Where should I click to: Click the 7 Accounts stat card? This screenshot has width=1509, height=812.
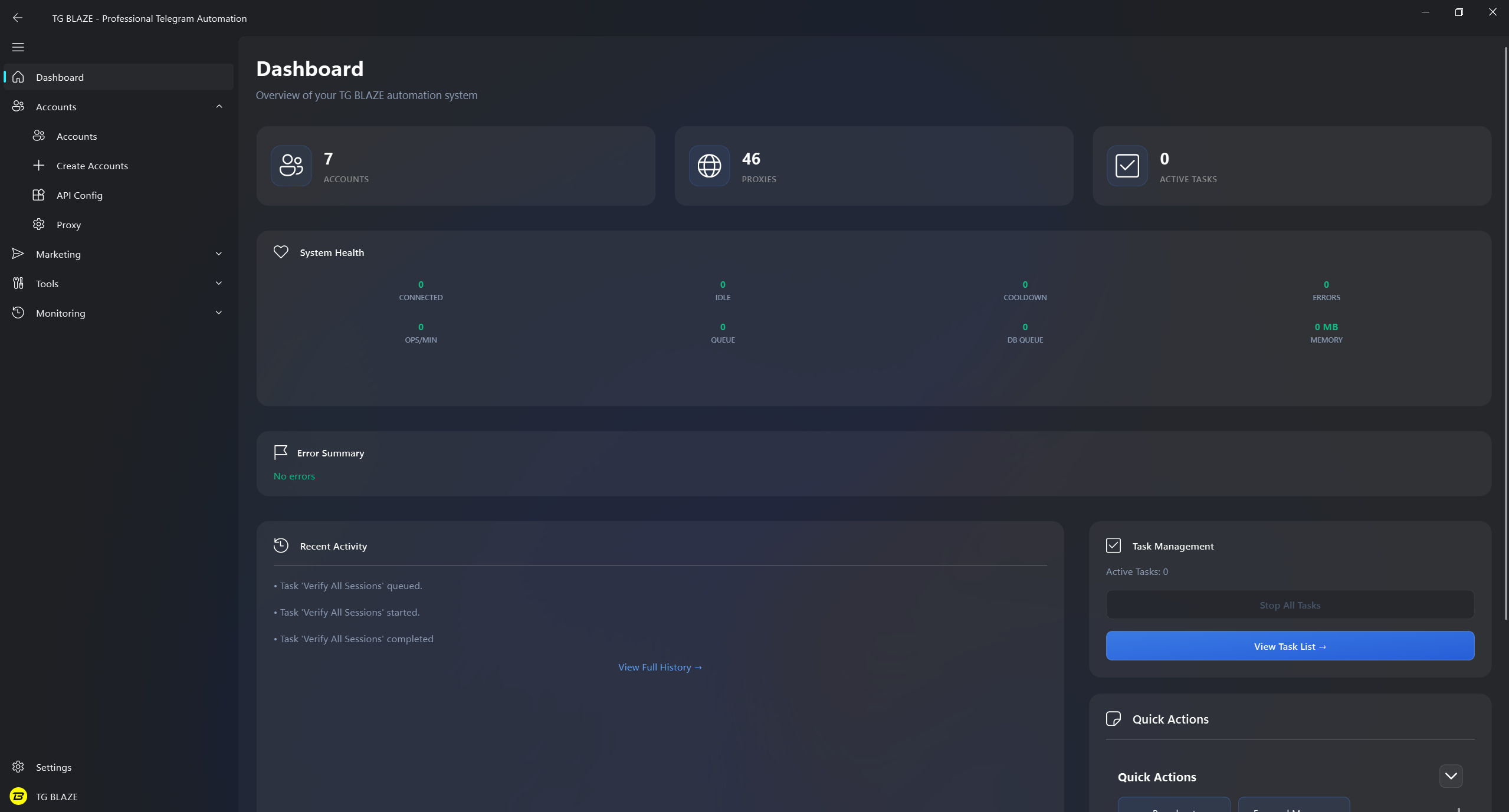[x=455, y=166]
